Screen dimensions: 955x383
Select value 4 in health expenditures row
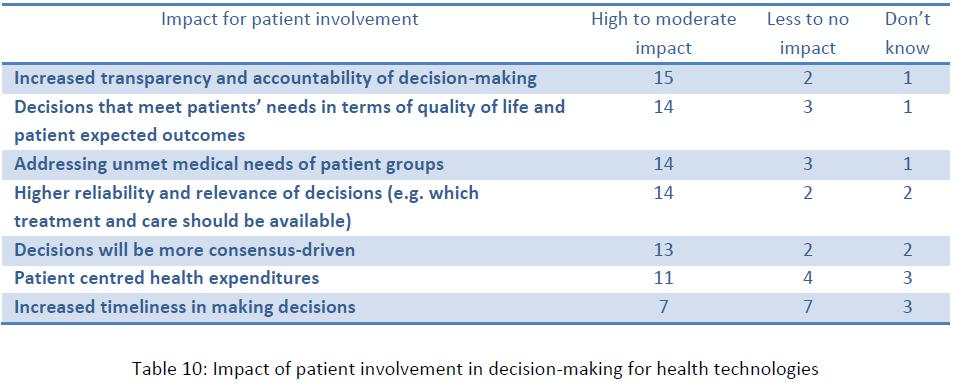pyautogui.click(x=808, y=278)
